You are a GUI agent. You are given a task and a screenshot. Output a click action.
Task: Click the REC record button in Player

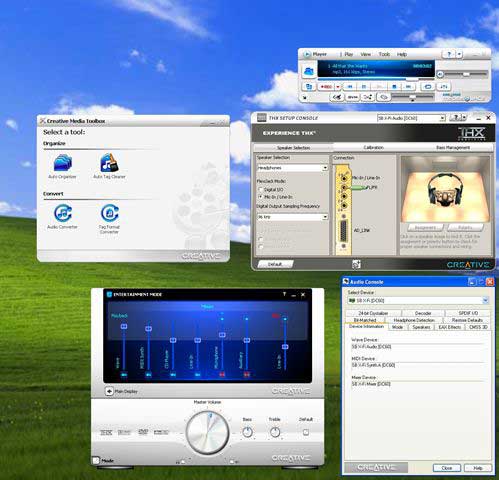326,87
